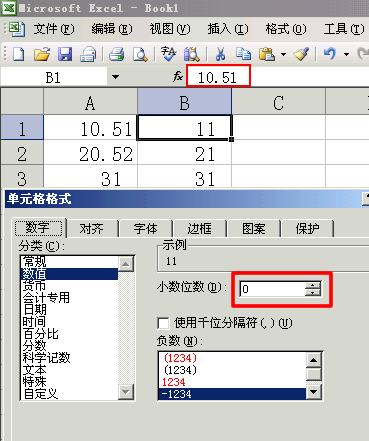Cut the selection with the scissors icon
The width and height of the screenshot is (369, 441).
(220, 54)
